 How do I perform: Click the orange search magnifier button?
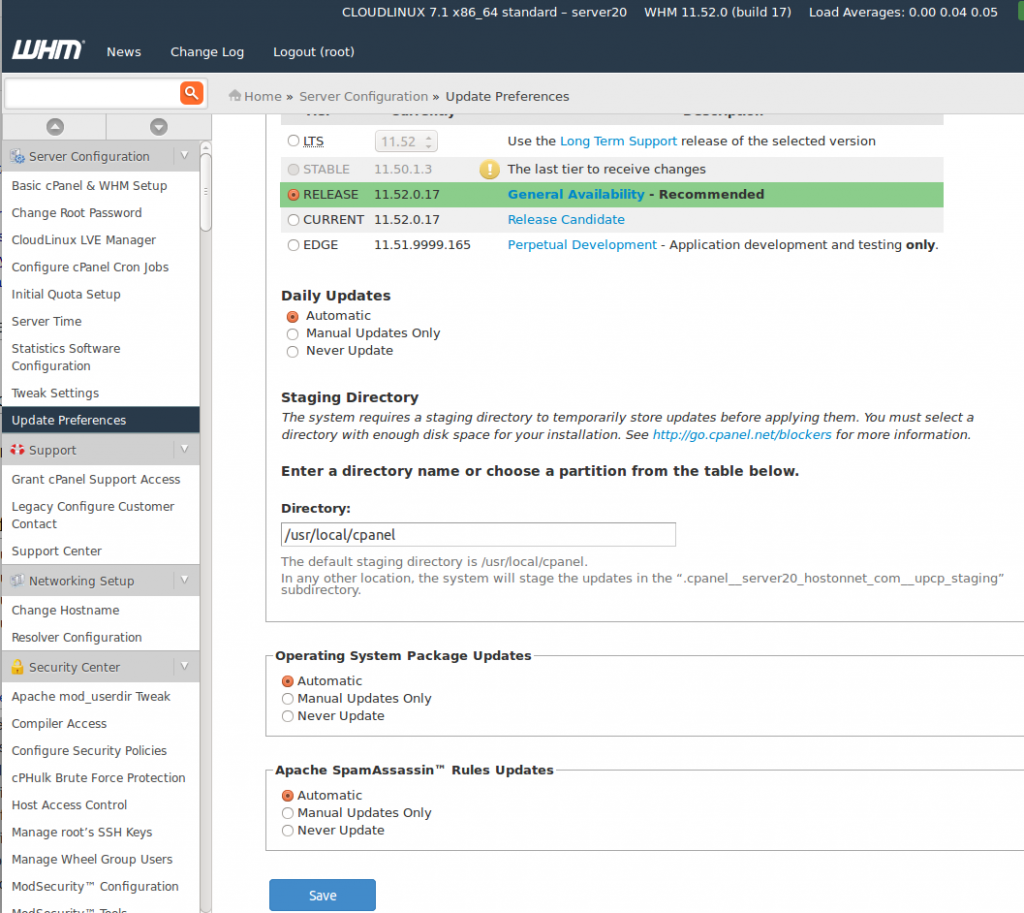[191, 93]
